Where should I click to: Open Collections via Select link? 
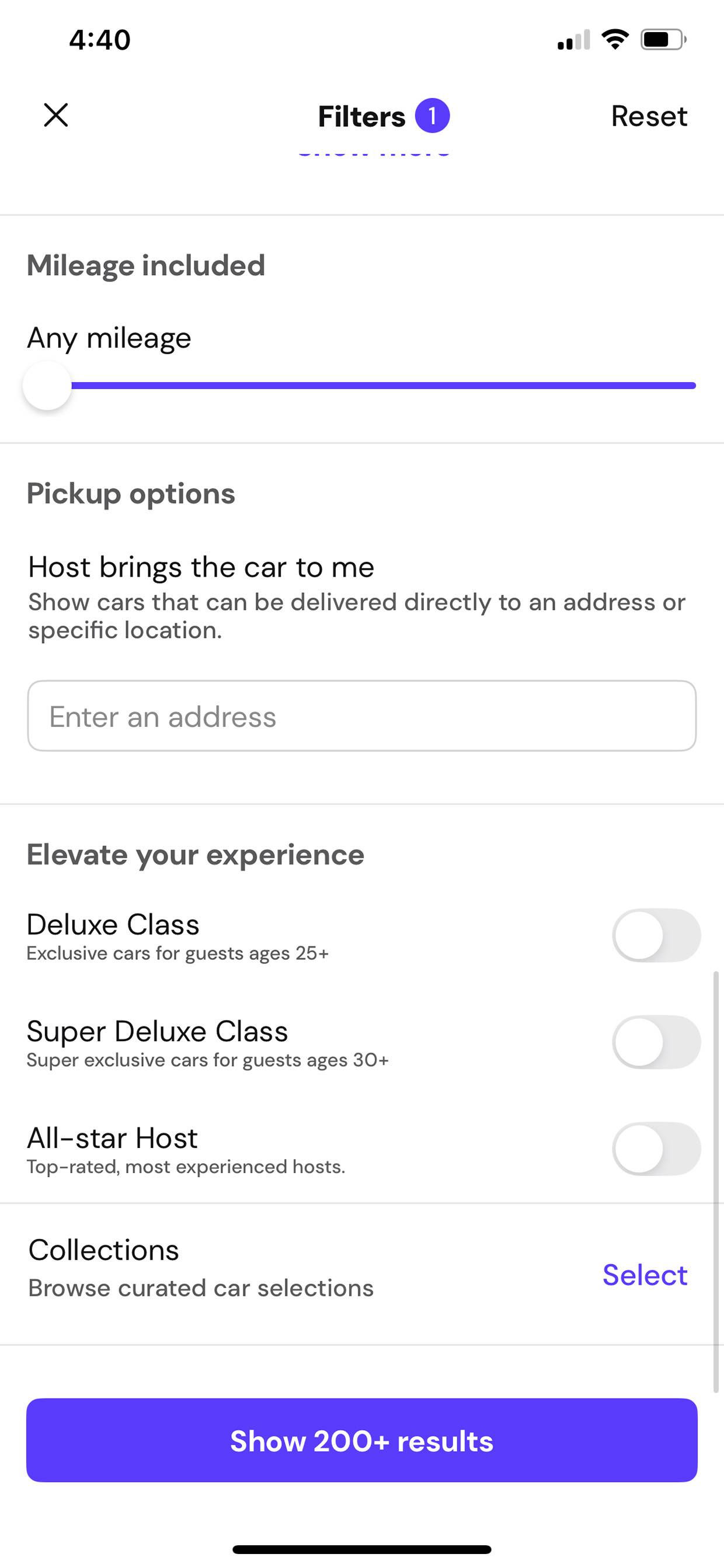click(x=645, y=1274)
